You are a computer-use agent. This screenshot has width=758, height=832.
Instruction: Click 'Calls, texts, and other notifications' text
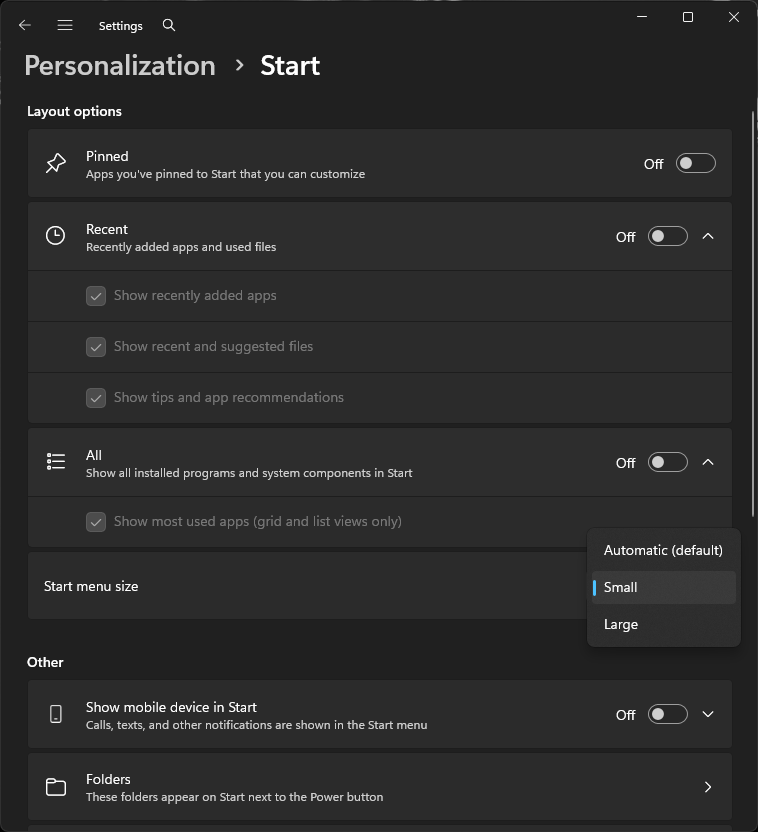tap(256, 725)
